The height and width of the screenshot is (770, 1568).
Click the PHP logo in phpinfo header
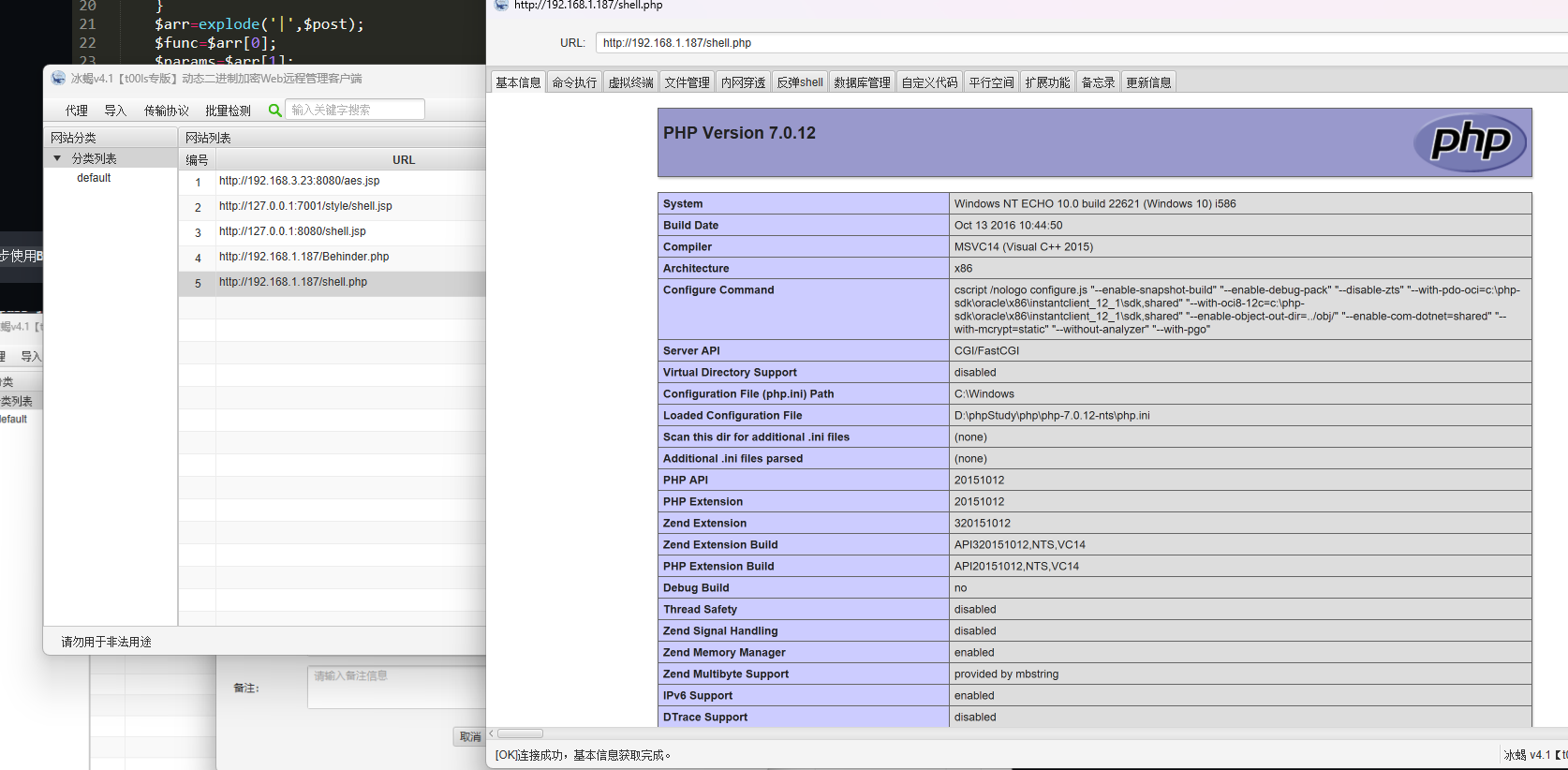click(1470, 142)
